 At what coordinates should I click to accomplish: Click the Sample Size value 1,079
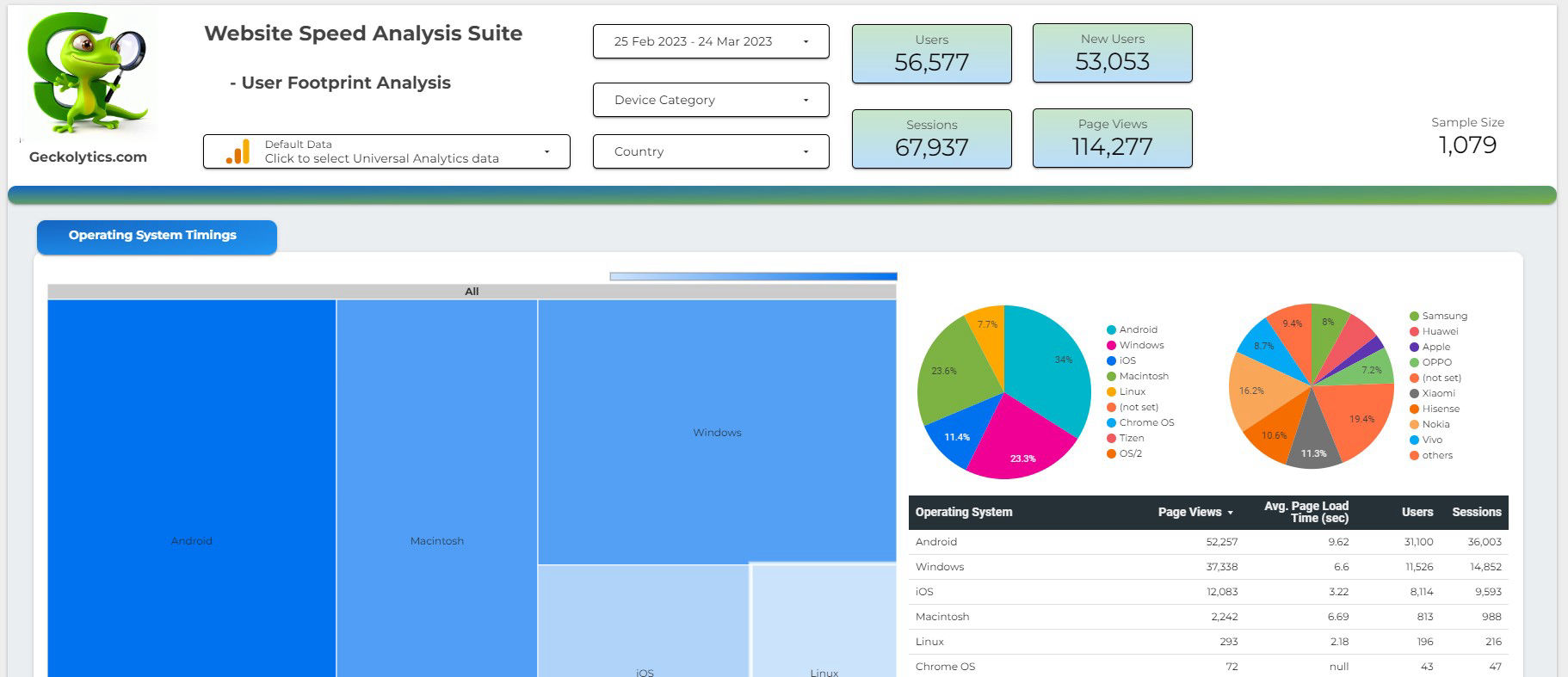pyautogui.click(x=1467, y=145)
